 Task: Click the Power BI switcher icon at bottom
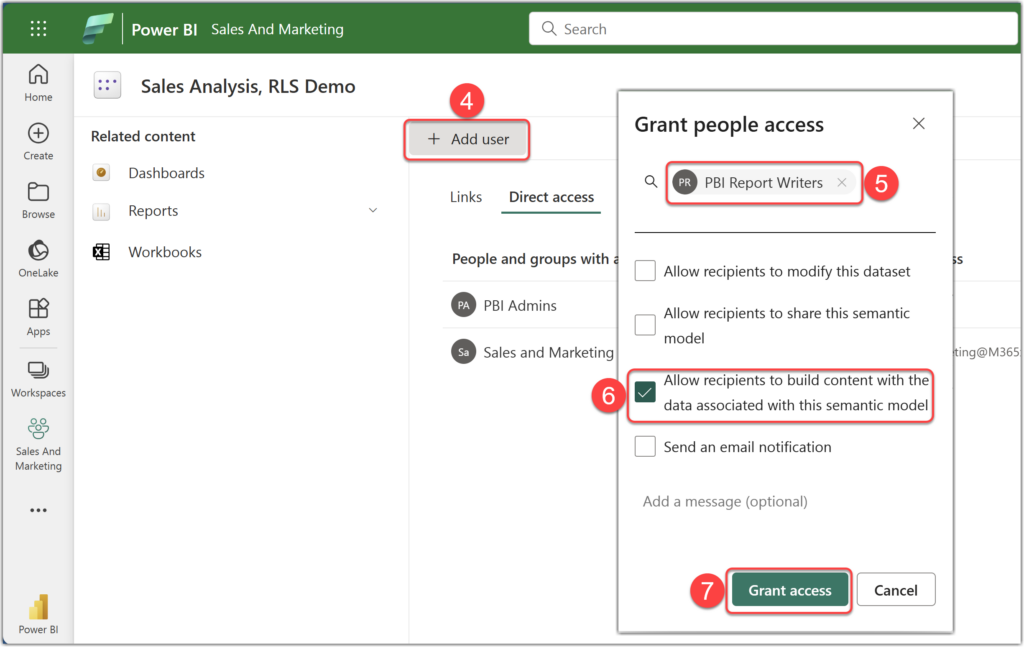pyautogui.click(x=38, y=607)
